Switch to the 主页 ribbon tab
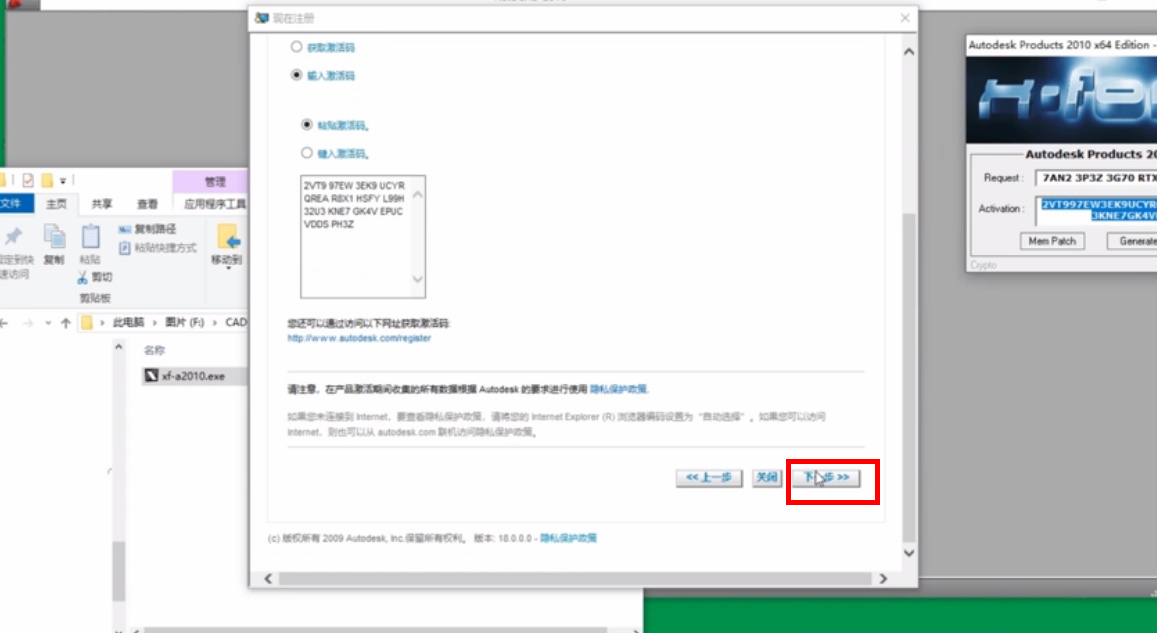The image size is (1157, 633). [x=56, y=204]
